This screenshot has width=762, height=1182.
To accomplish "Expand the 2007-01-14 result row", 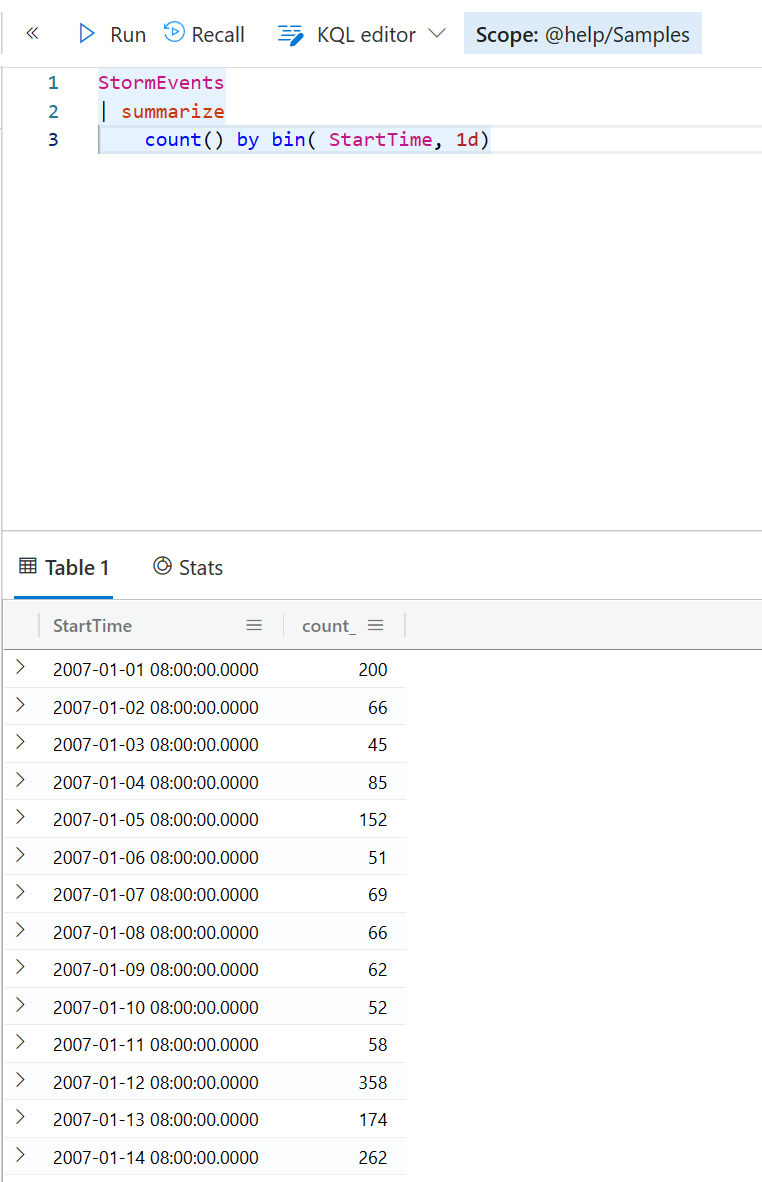I will pyautogui.click(x=20, y=1156).
